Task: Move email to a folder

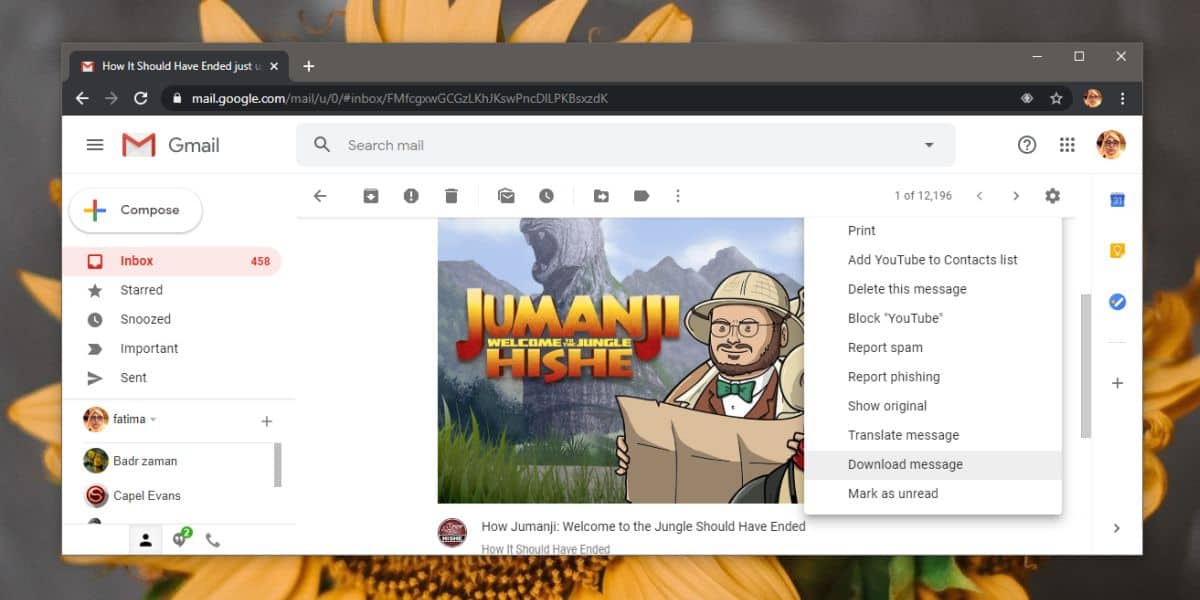Action: click(x=601, y=196)
